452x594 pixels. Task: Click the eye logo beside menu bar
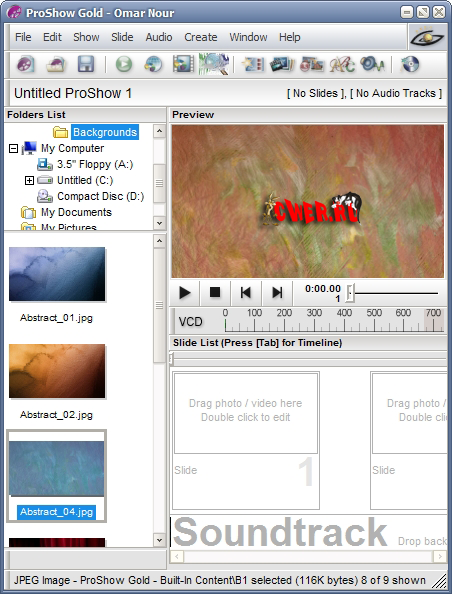[427, 37]
